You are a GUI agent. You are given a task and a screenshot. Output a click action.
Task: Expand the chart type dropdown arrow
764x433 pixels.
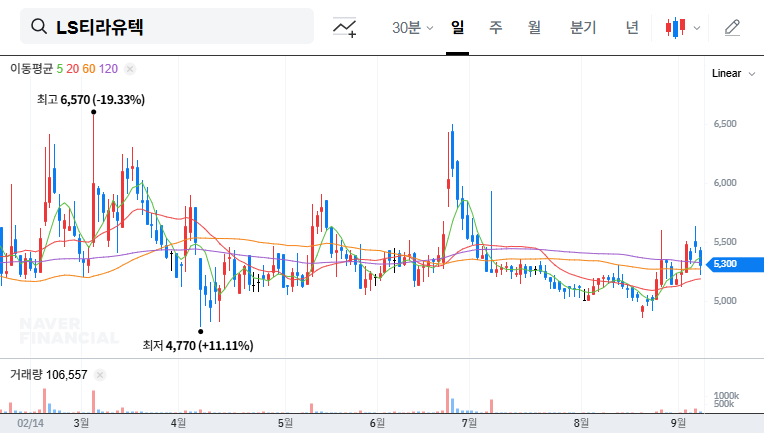click(697, 28)
